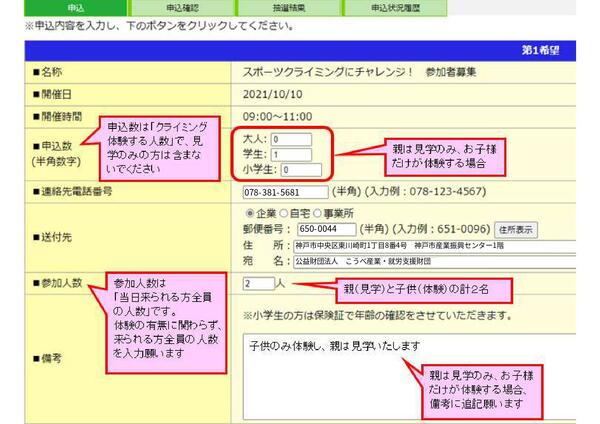The height and width of the screenshot is (424, 600).
Task: Focus the 大人 count field
Action: 291,139
